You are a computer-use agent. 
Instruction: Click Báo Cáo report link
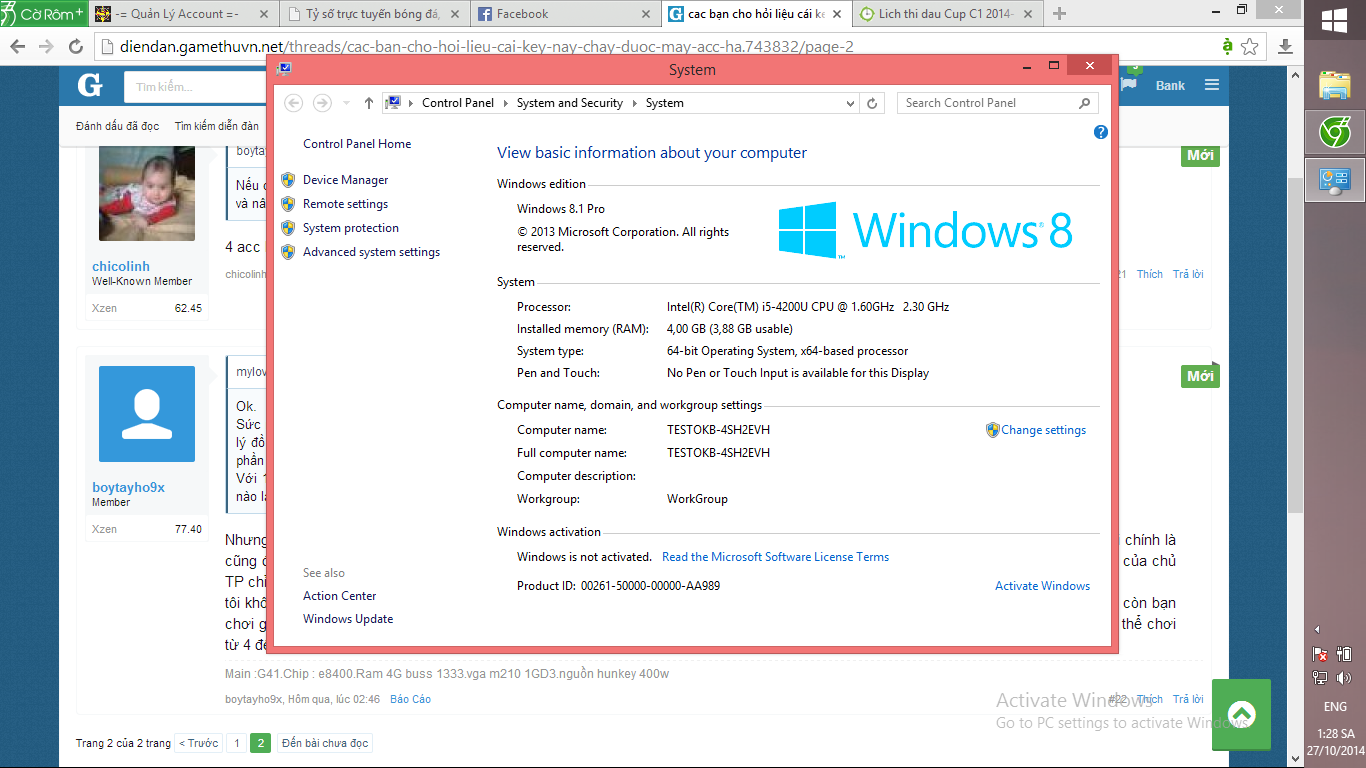pos(410,700)
